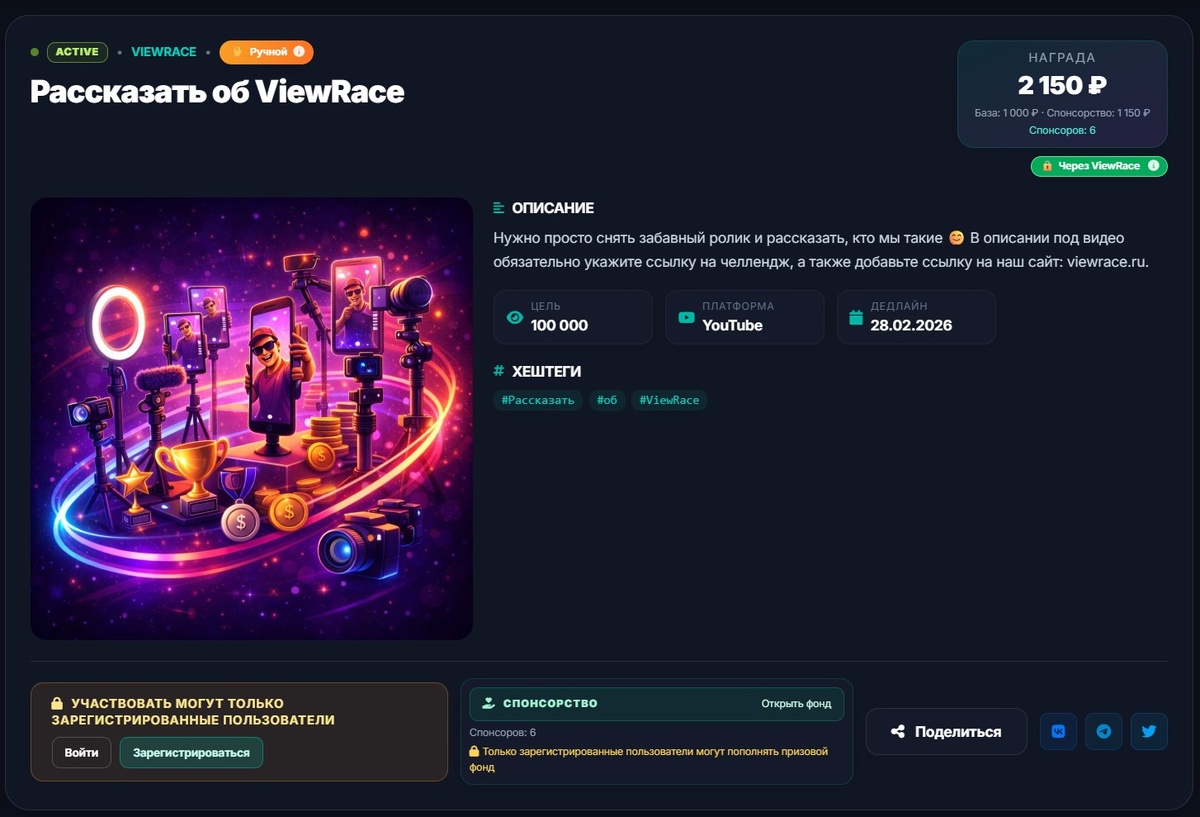Viewport: 1200px width, 817px height.
Task: Share the challenge on VK
Action: pos(1058,731)
